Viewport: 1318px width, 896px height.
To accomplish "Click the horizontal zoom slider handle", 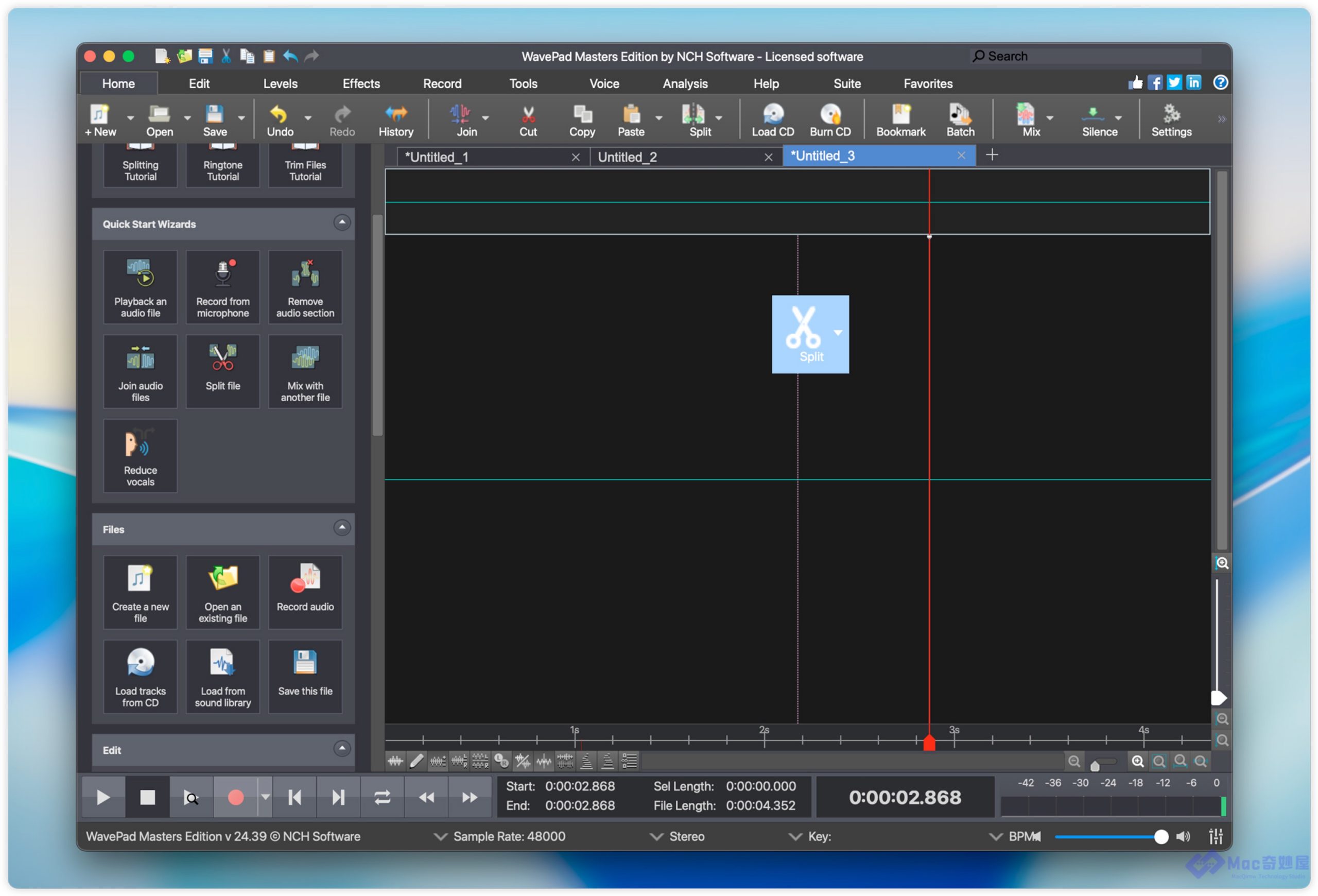I will click(x=1095, y=765).
